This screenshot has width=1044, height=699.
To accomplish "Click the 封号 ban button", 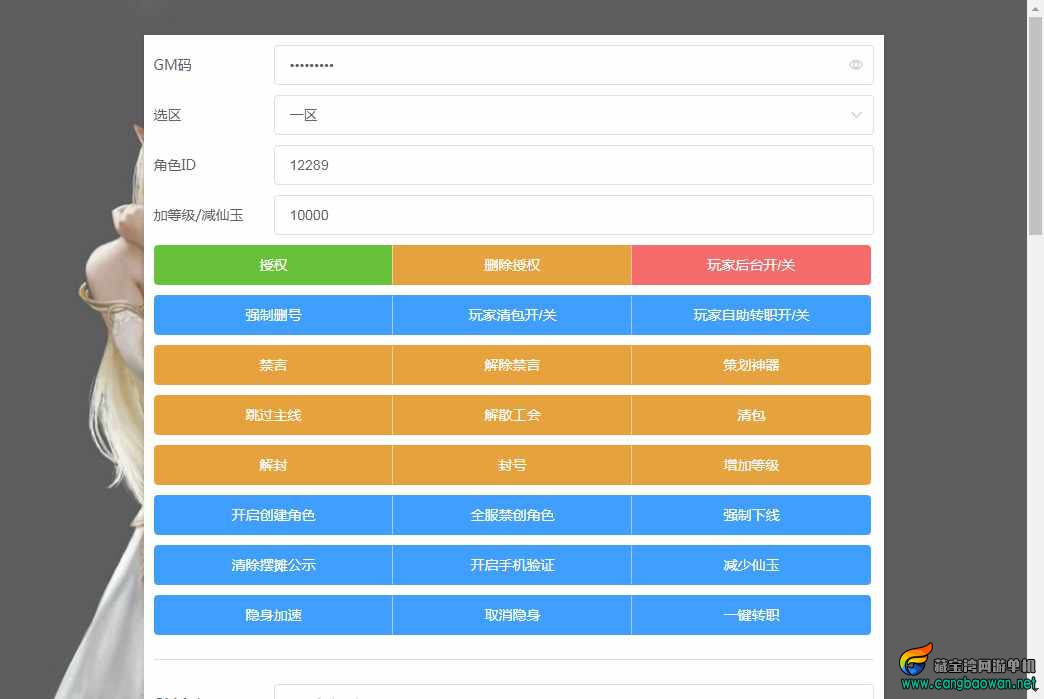I will [512, 465].
